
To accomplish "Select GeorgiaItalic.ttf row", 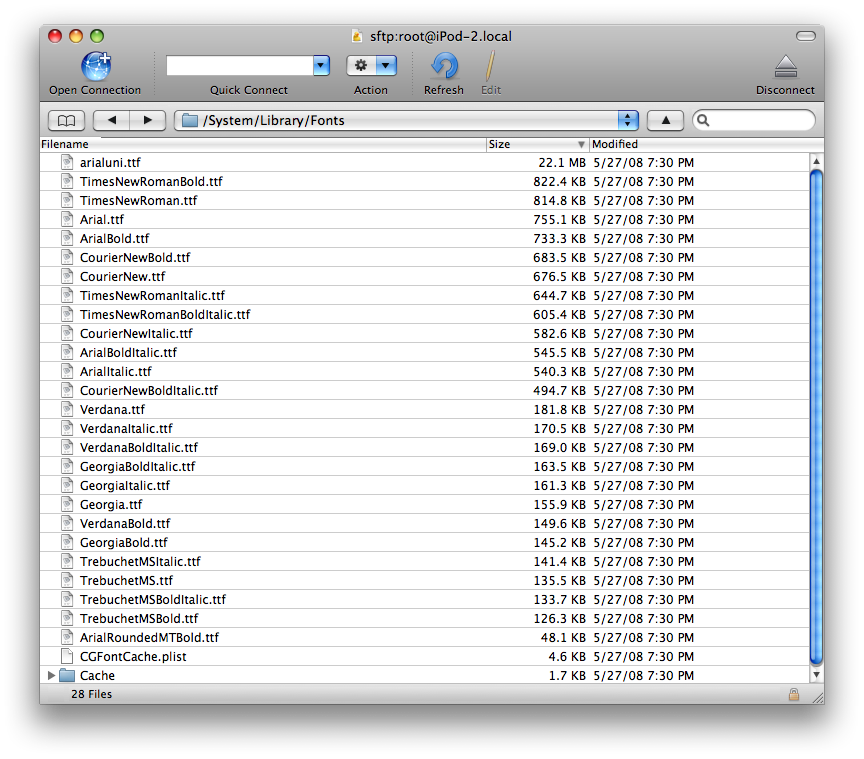I will point(424,486).
